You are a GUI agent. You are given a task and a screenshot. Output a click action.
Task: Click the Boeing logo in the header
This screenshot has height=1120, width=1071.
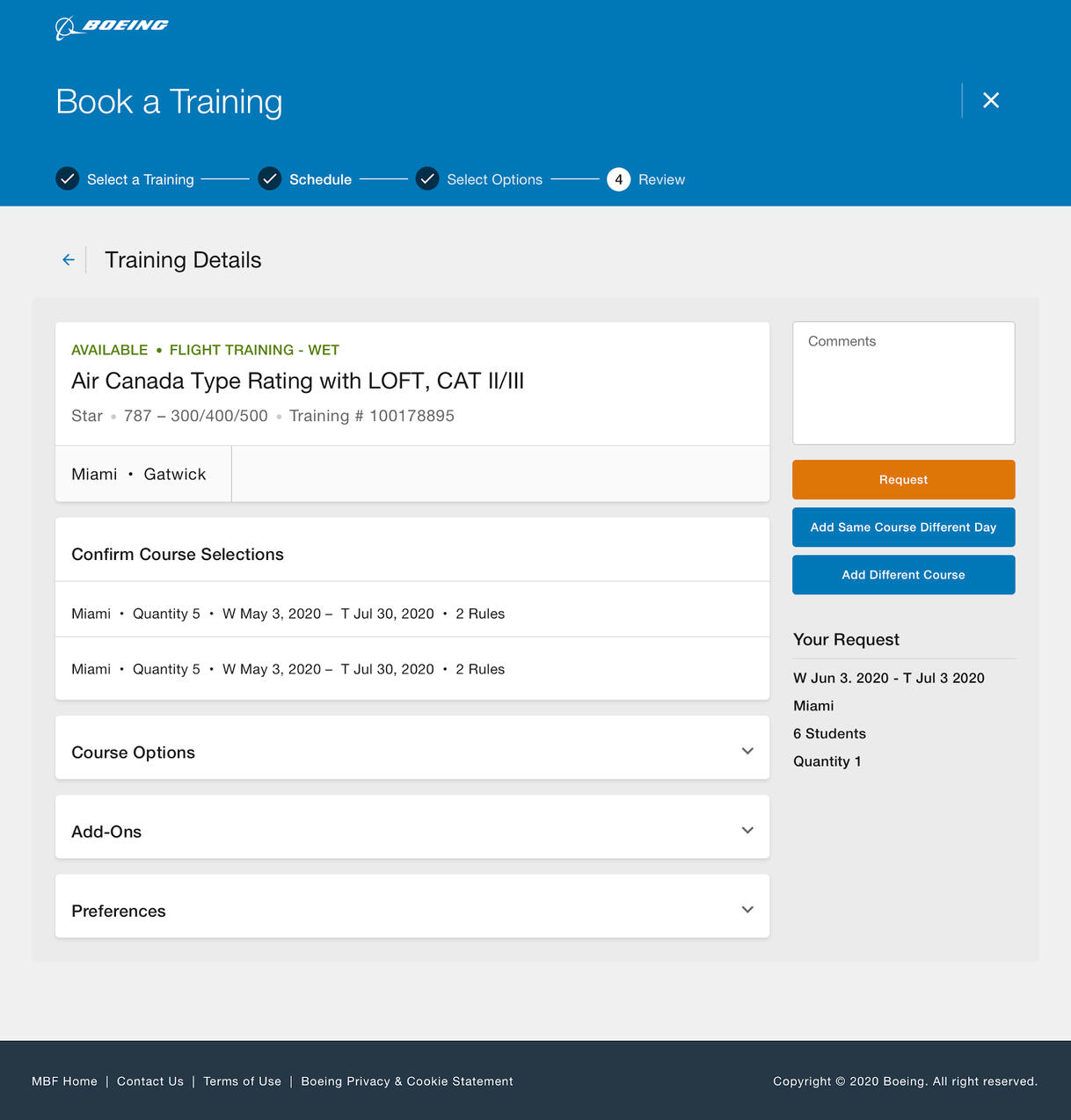pyautogui.click(x=112, y=26)
